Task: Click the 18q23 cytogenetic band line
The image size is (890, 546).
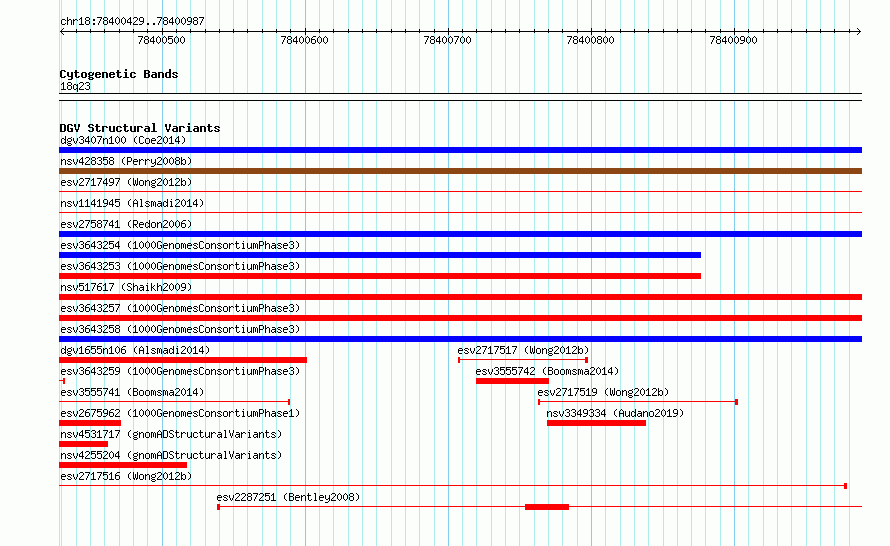Action: (x=460, y=97)
